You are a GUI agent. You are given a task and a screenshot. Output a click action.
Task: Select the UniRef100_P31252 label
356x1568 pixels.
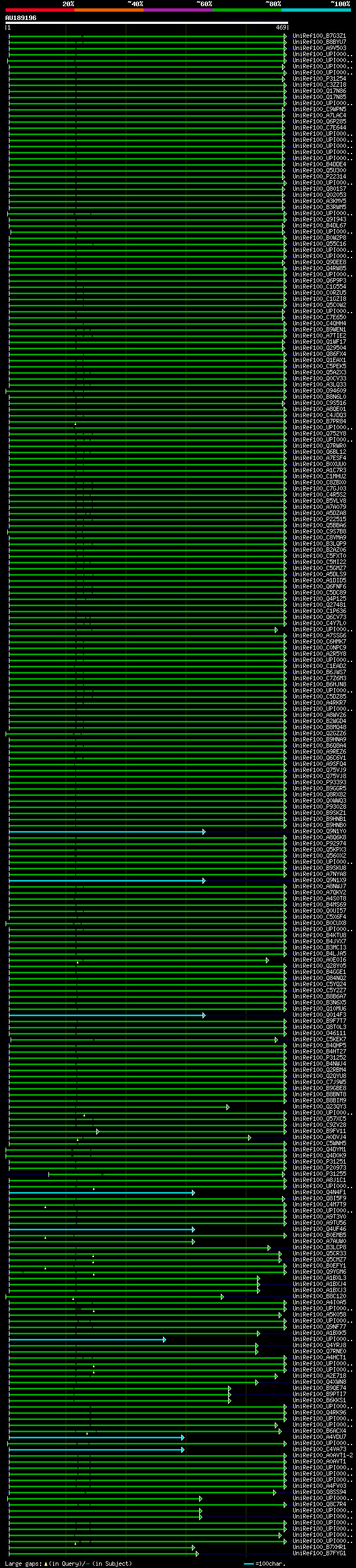click(319, 1057)
